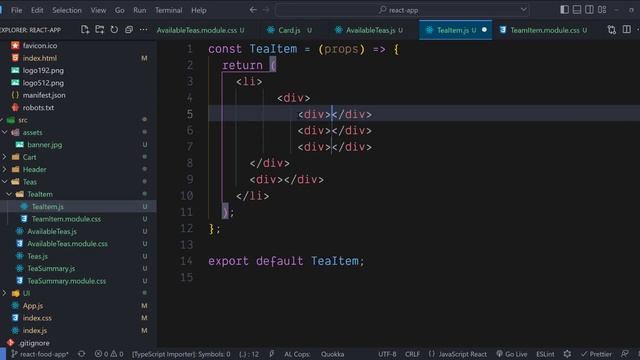The width and height of the screenshot is (640, 360).
Task: Open manifest.json in the Explorer
Action: coord(44,95)
